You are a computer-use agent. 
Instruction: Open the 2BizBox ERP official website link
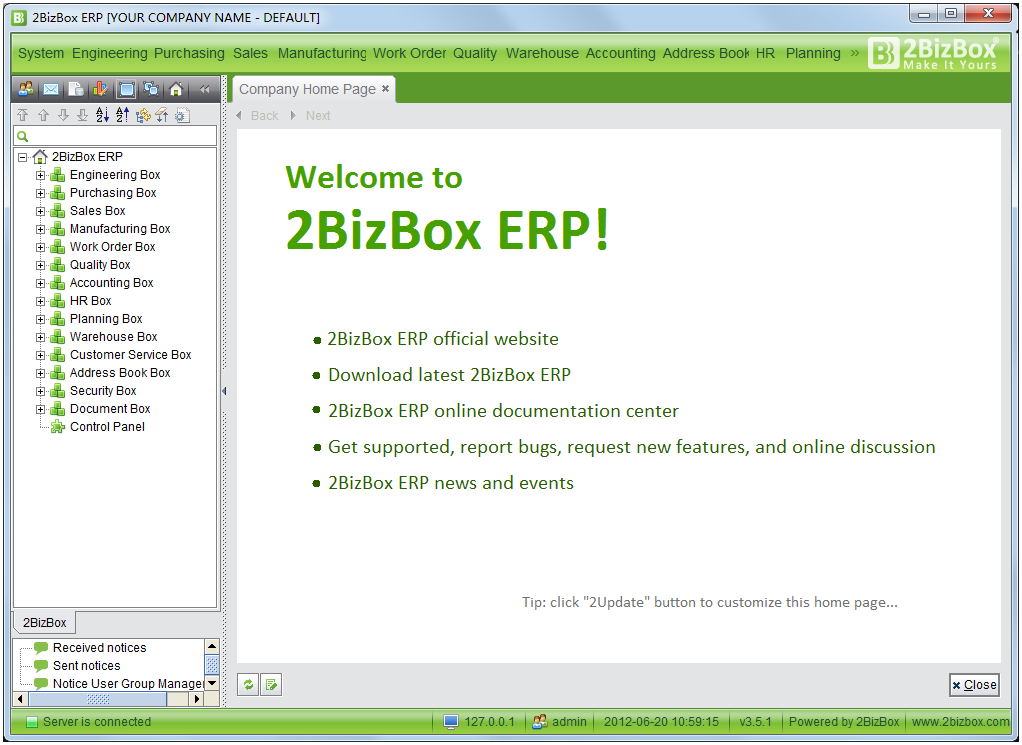click(x=443, y=339)
